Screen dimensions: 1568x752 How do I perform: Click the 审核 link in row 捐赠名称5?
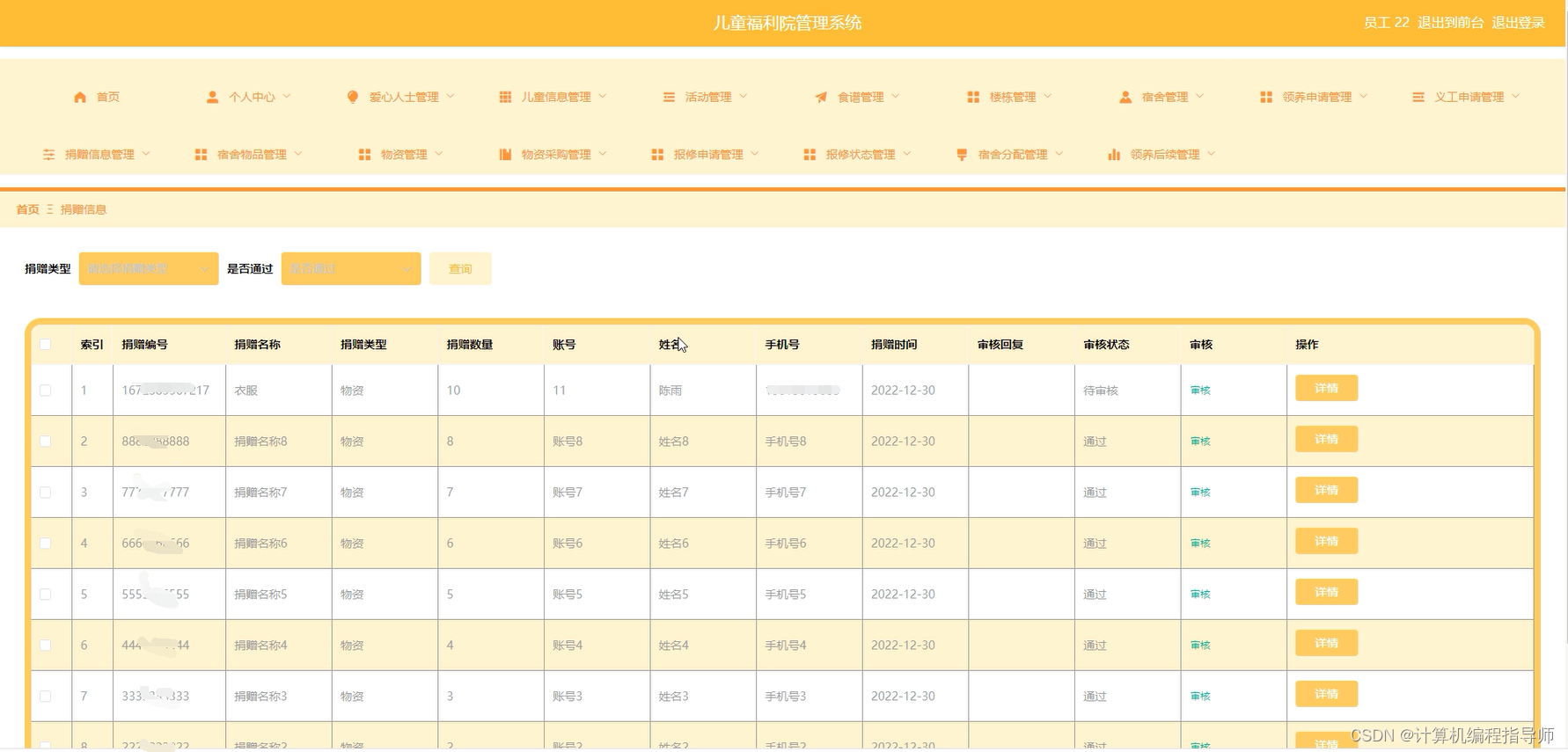pyautogui.click(x=1200, y=595)
